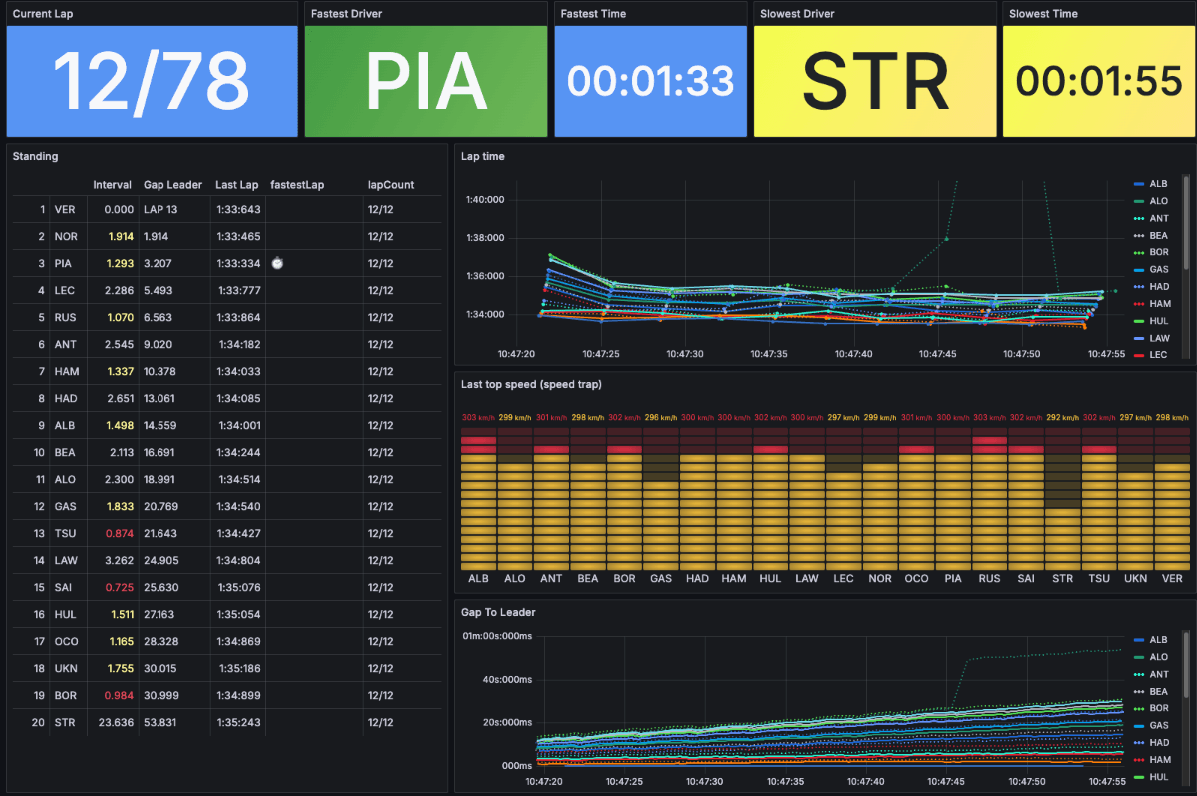Click the 00:01:33 fastest time stat
1197x796 pixels.
650,82
